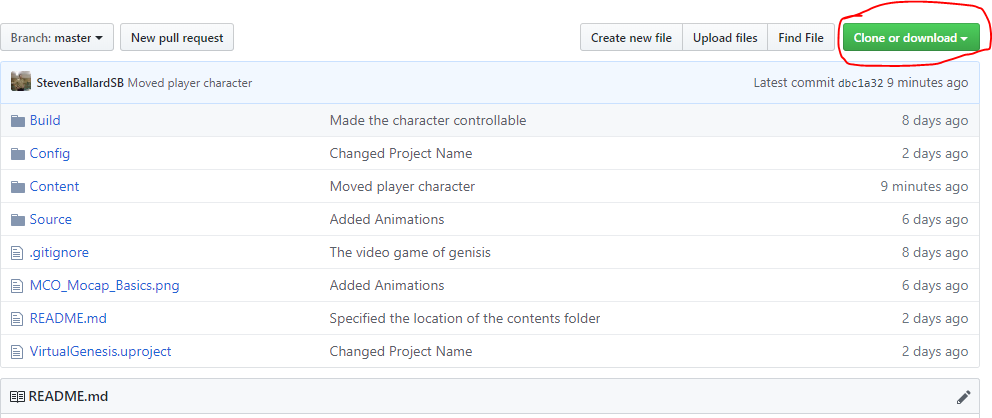The height and width of the screenshot is (418, 992).
Task: Click '6 days ago' in the MCO_Mocap_Basics.png row
Action: pyautogui.click(x=935, y=285)
